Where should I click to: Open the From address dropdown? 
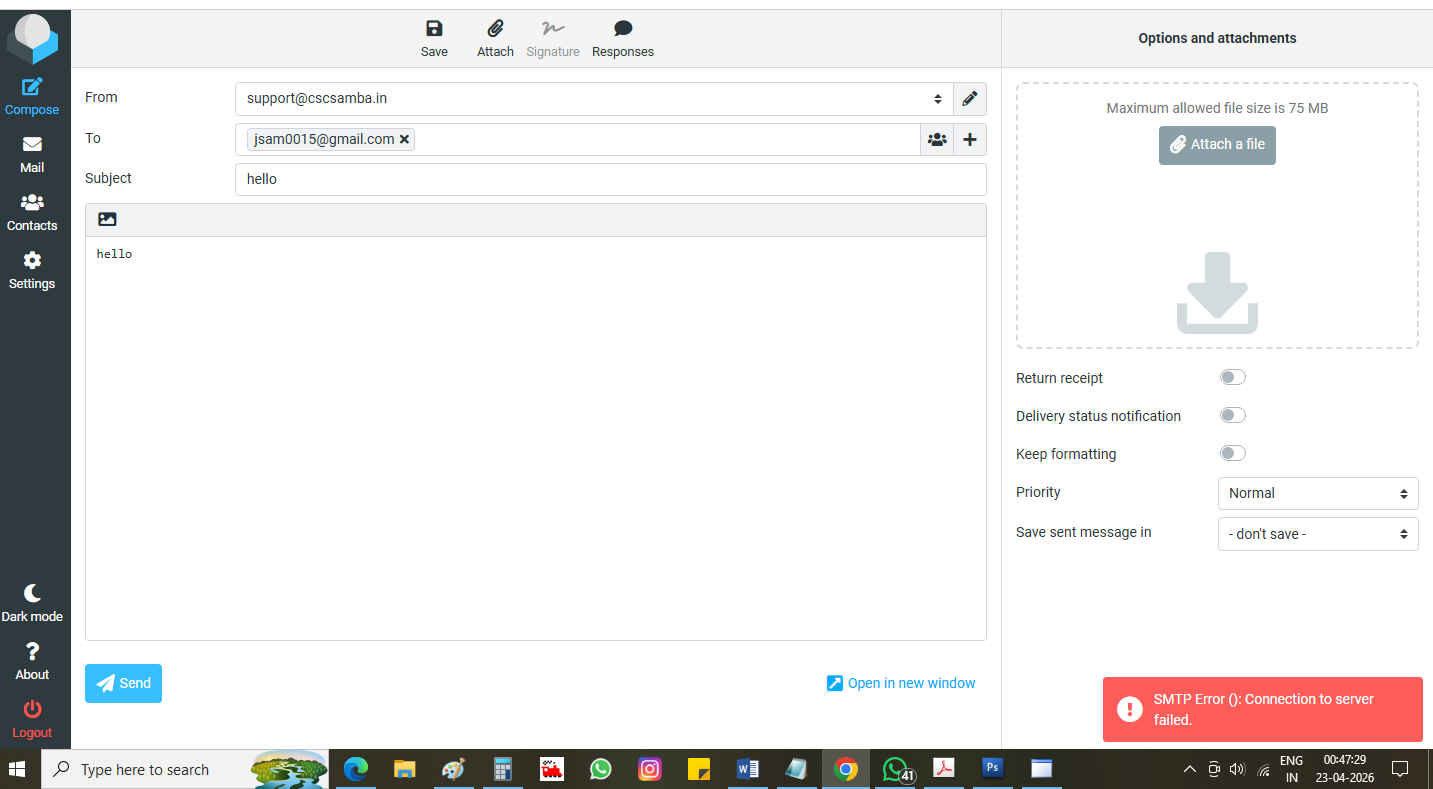(594, 99)
